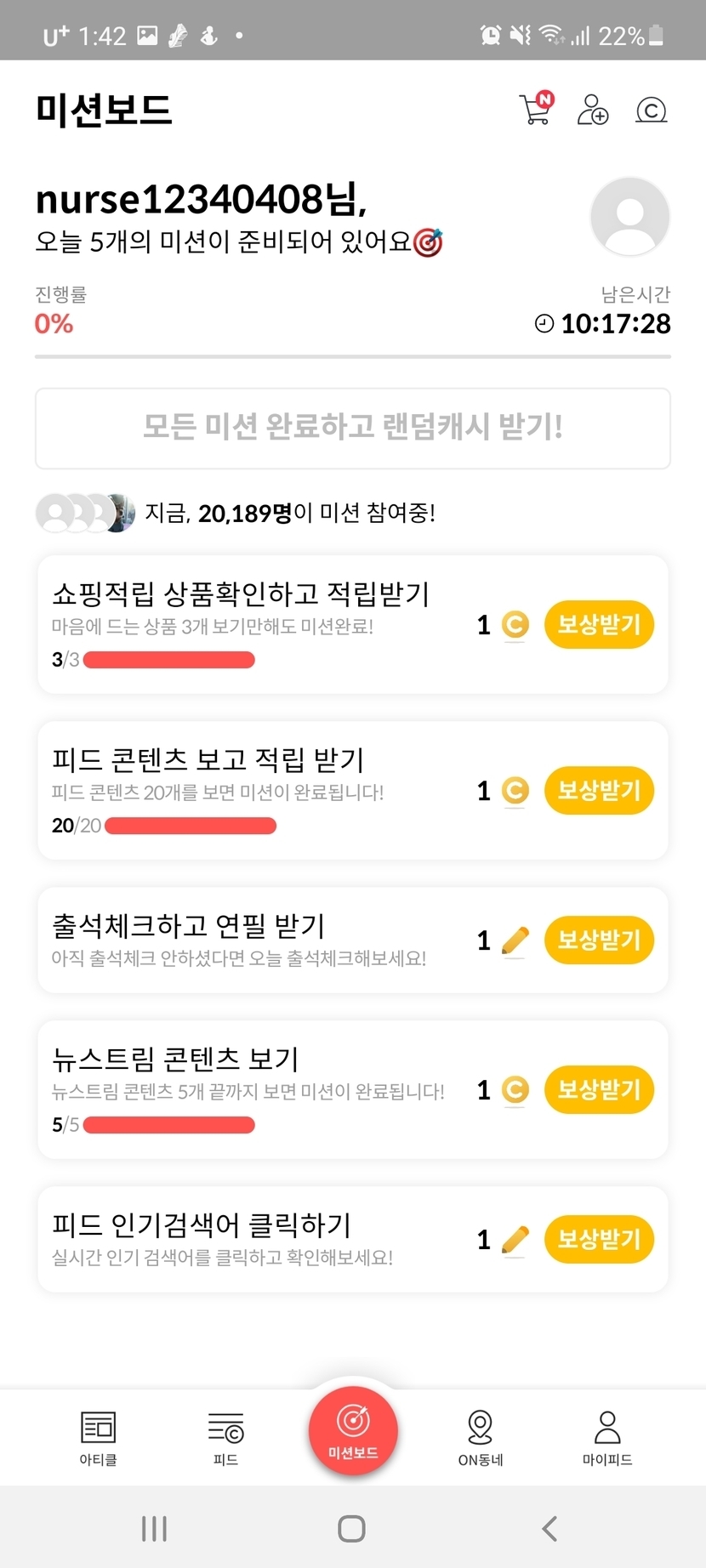Claim reward for 피드 인기검색어 클릭하기 mission
This screenshot has height=1568, width=706.
tap(599, 1240)
